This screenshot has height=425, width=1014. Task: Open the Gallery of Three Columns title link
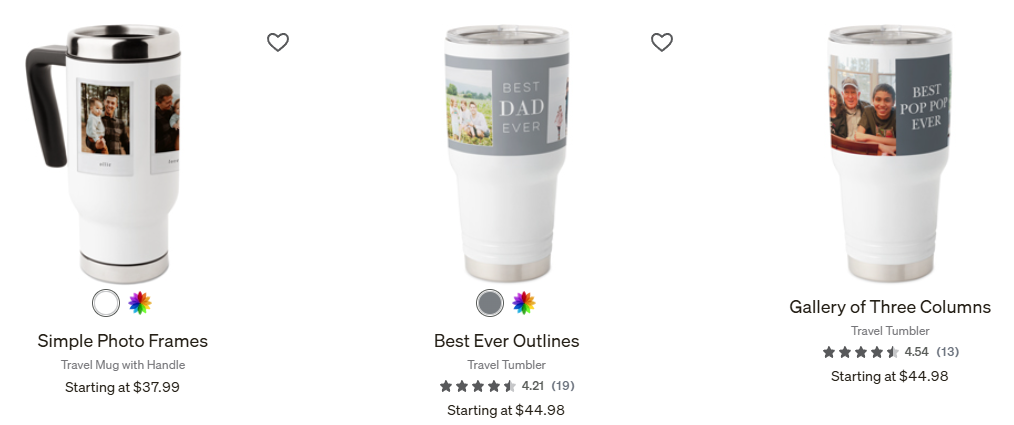coord(890,307)
